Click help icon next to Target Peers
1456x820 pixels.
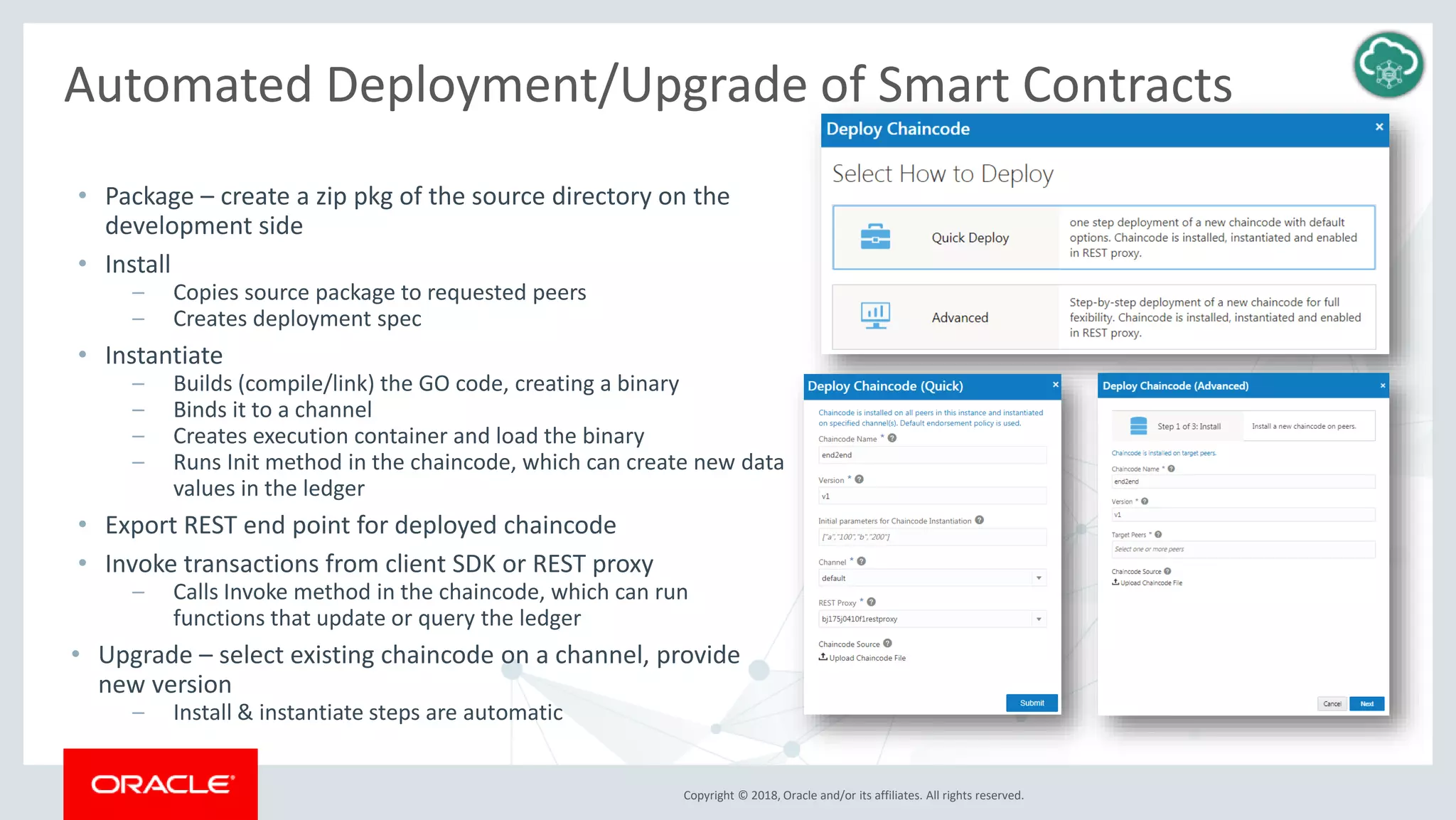coord(1158,534)
